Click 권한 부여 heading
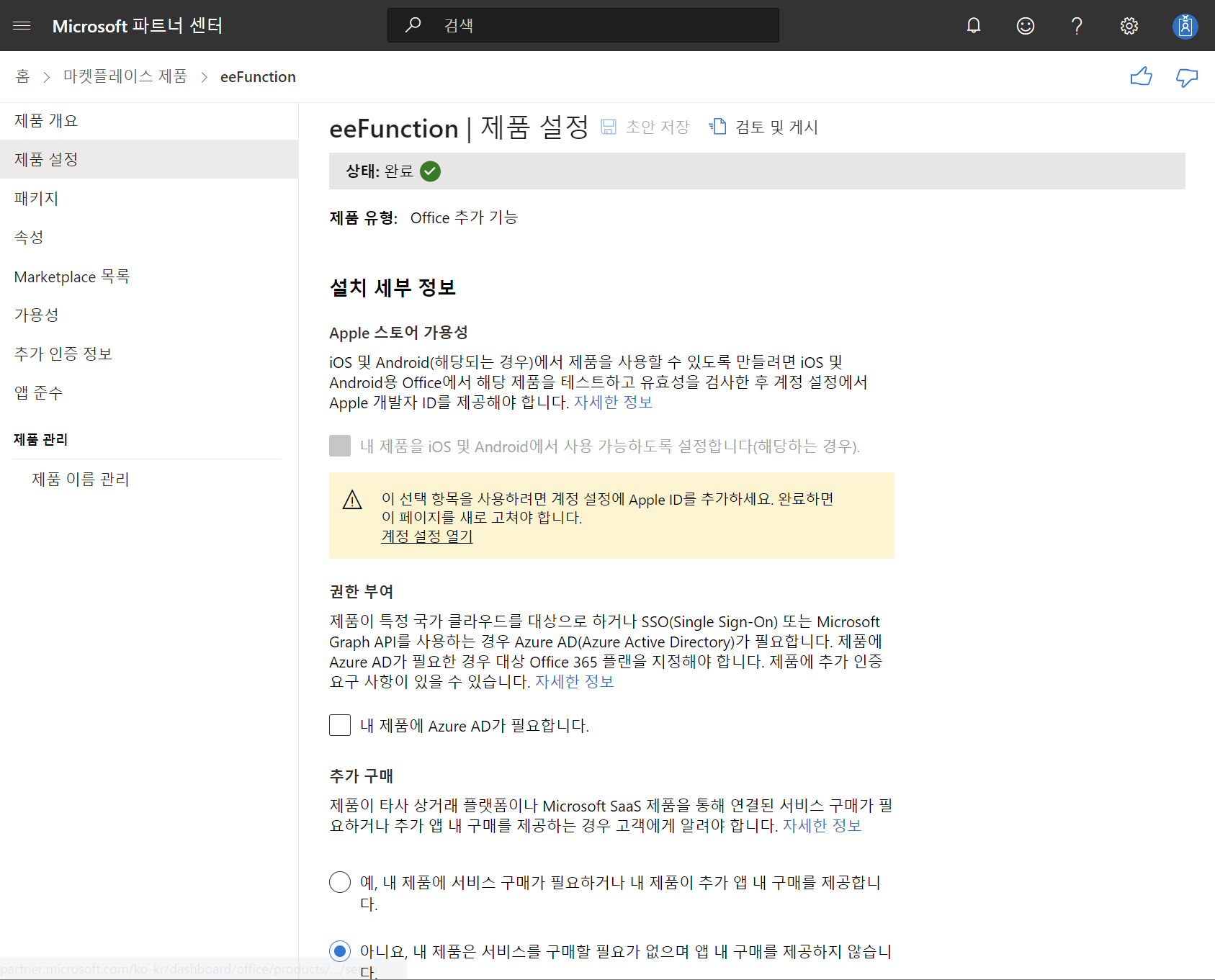Viewport: 1215px width, 980px height. point(361,592)
